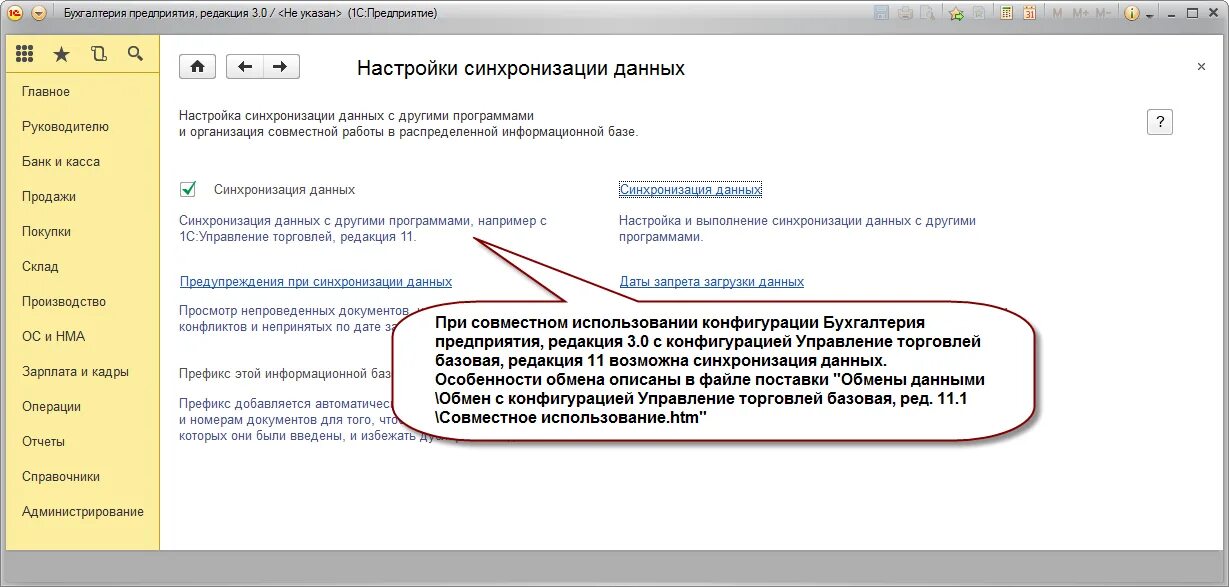Click the M memory button in title bar
Screen dimensions: 1229x587
click(1057, 13)
